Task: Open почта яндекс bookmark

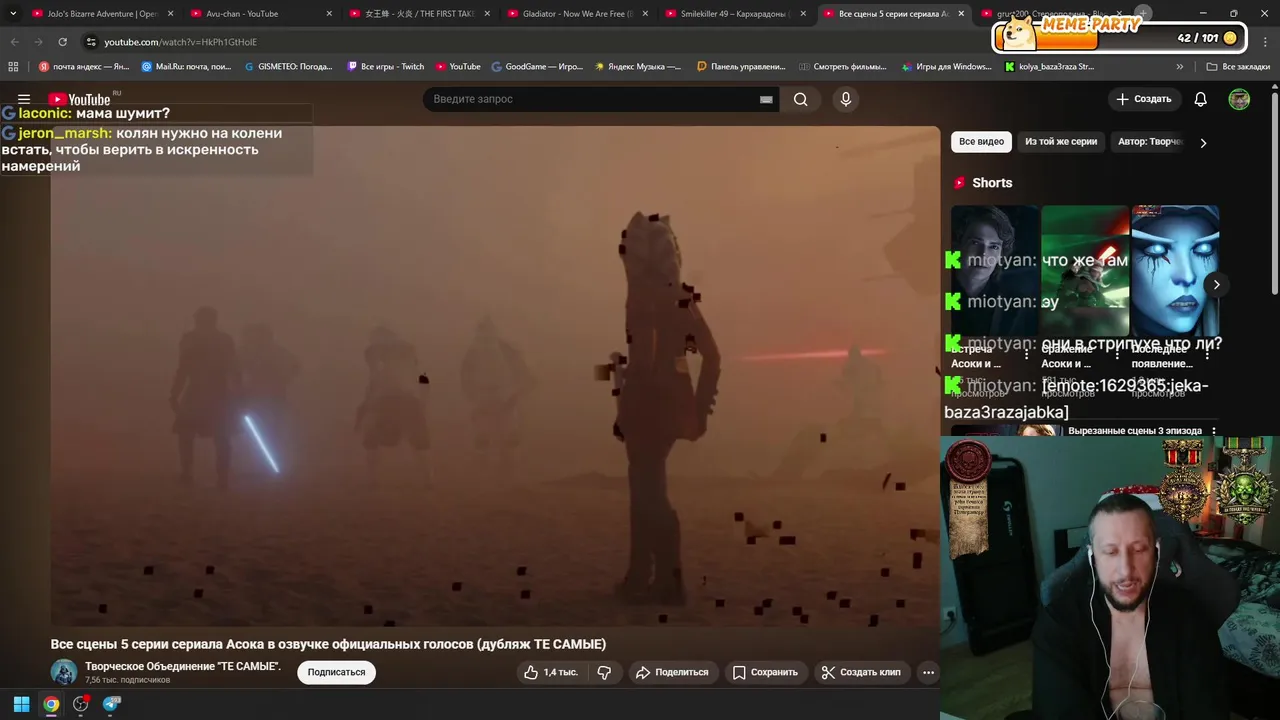Action: pyautogui.click(x=84, y=67)
